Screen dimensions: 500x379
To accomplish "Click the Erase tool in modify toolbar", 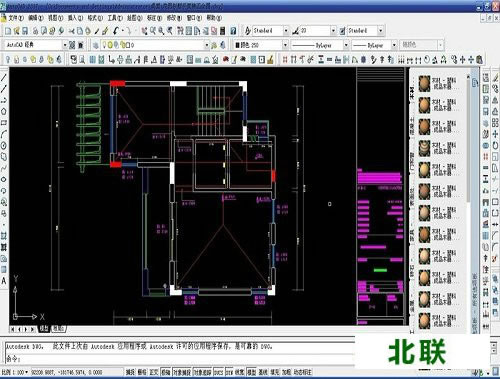I will pyautogui.click(x=495, y=78).
